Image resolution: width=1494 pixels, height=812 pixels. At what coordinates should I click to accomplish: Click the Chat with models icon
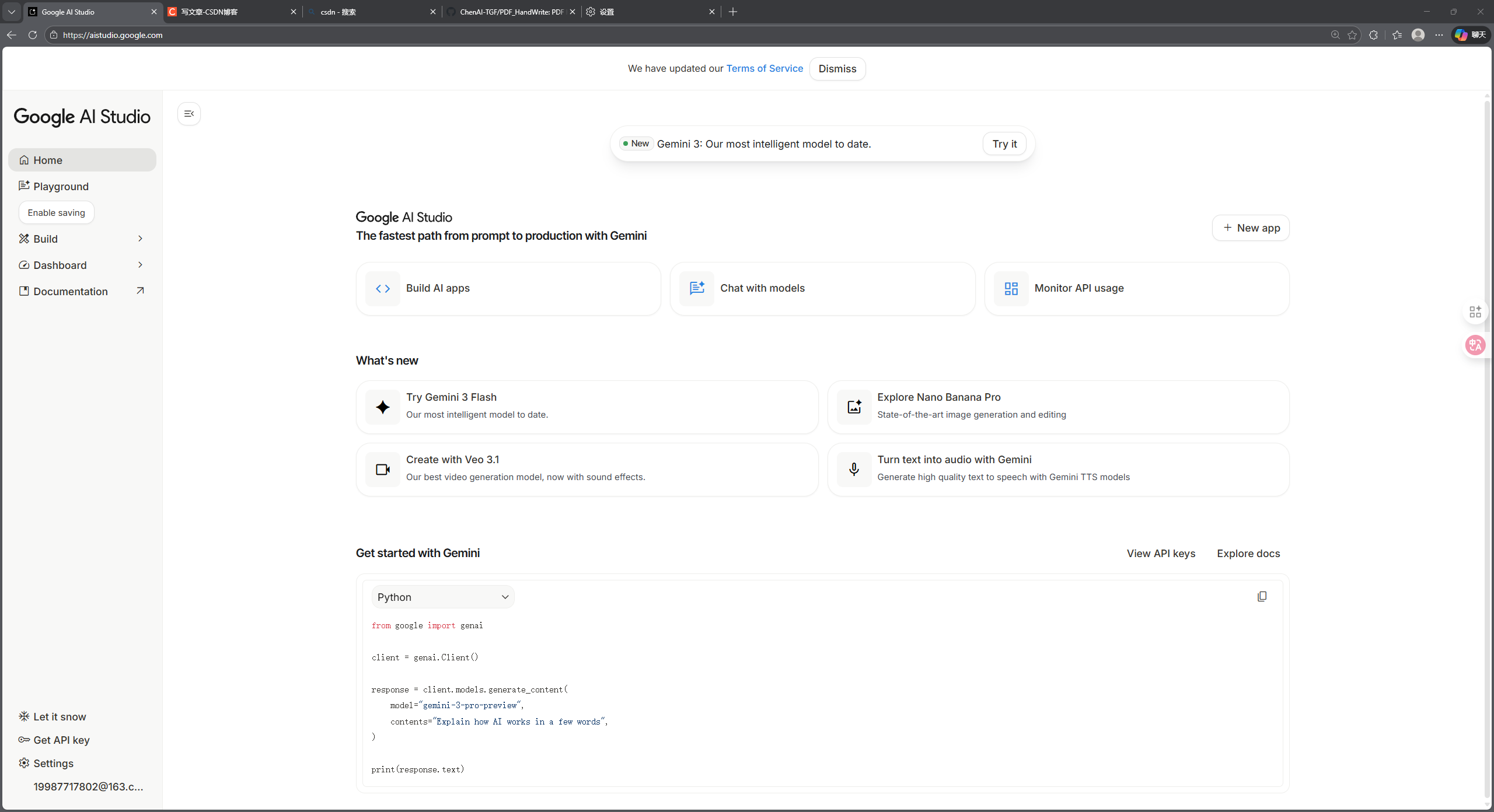(697, 288)
